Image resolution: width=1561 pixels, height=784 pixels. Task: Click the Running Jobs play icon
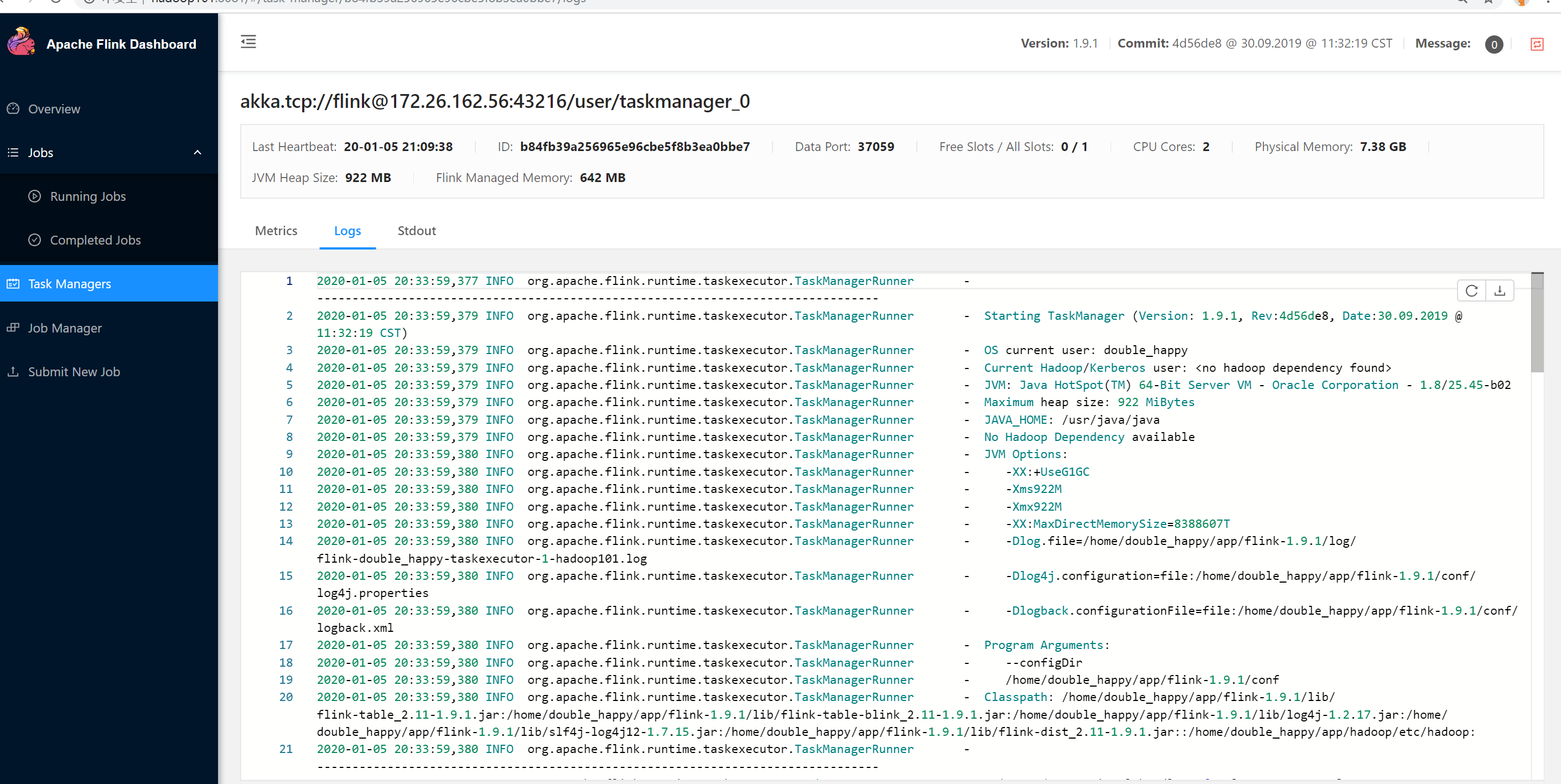tap(35, 196)
